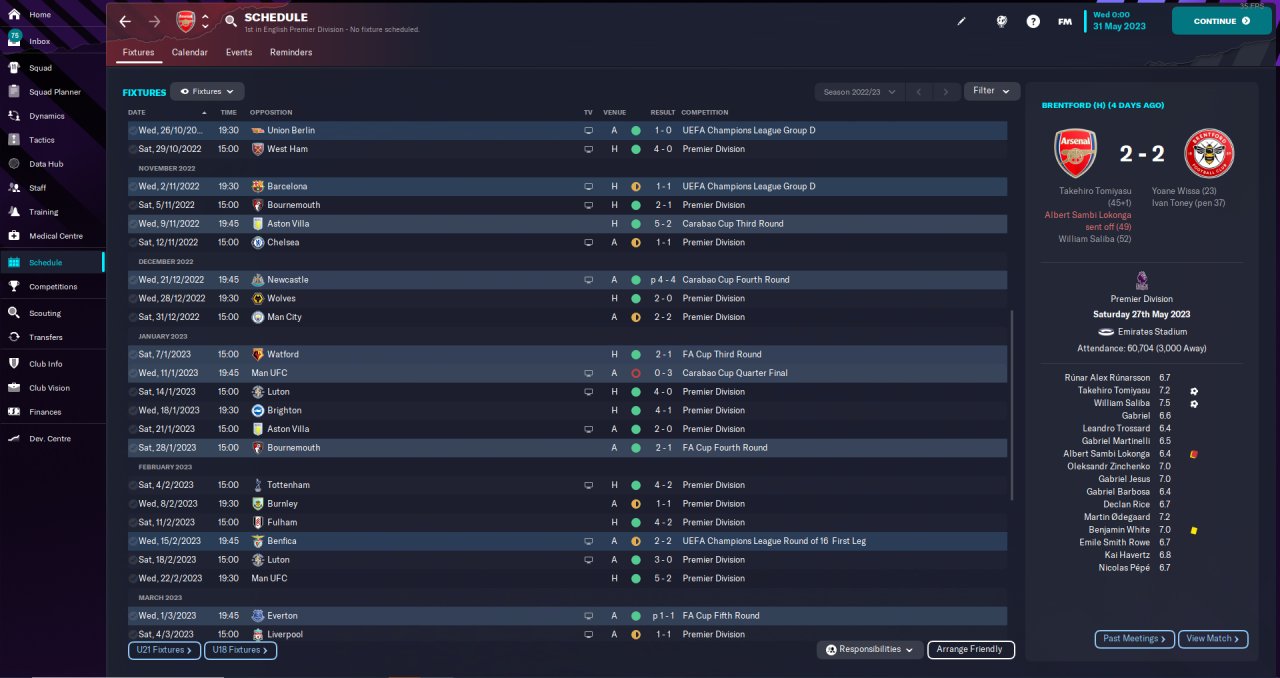Click the date 31 May 2023
This screenshot has height=678, width=1280.
(x=1120, y=26)
